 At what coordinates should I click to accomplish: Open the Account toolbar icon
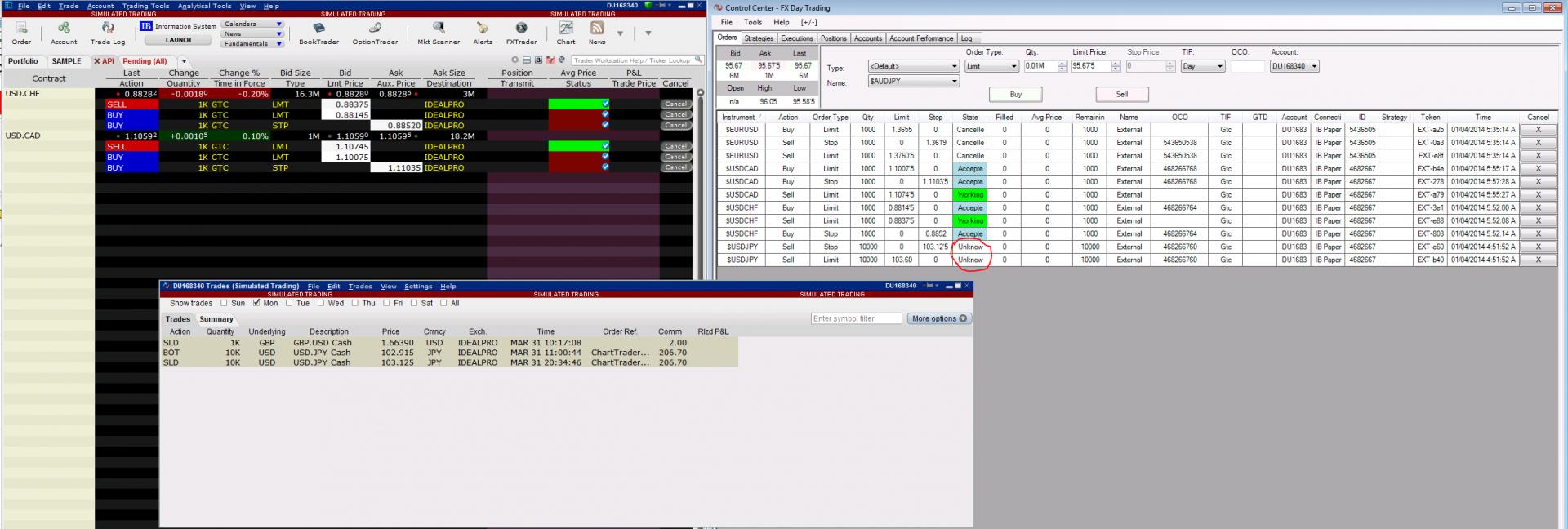[64, 29]
